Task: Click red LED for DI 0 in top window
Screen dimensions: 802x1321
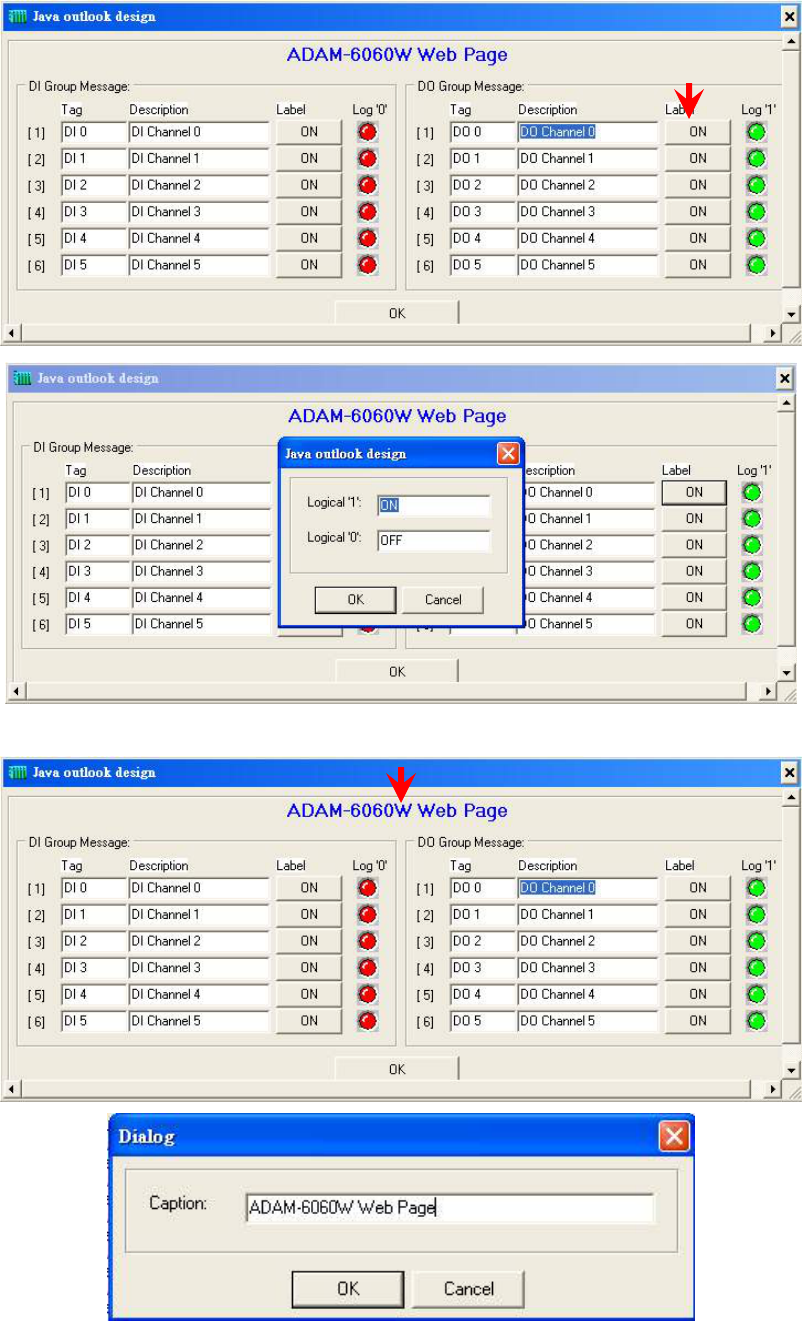Action: click(367, 131)
